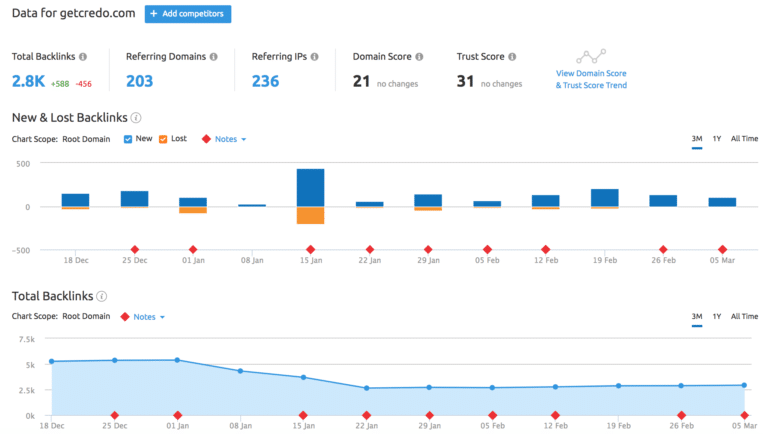Expand Notes dropdown in Total Backlinks chart
Screen dimensions: 768x434
click(x=143, y=317)
